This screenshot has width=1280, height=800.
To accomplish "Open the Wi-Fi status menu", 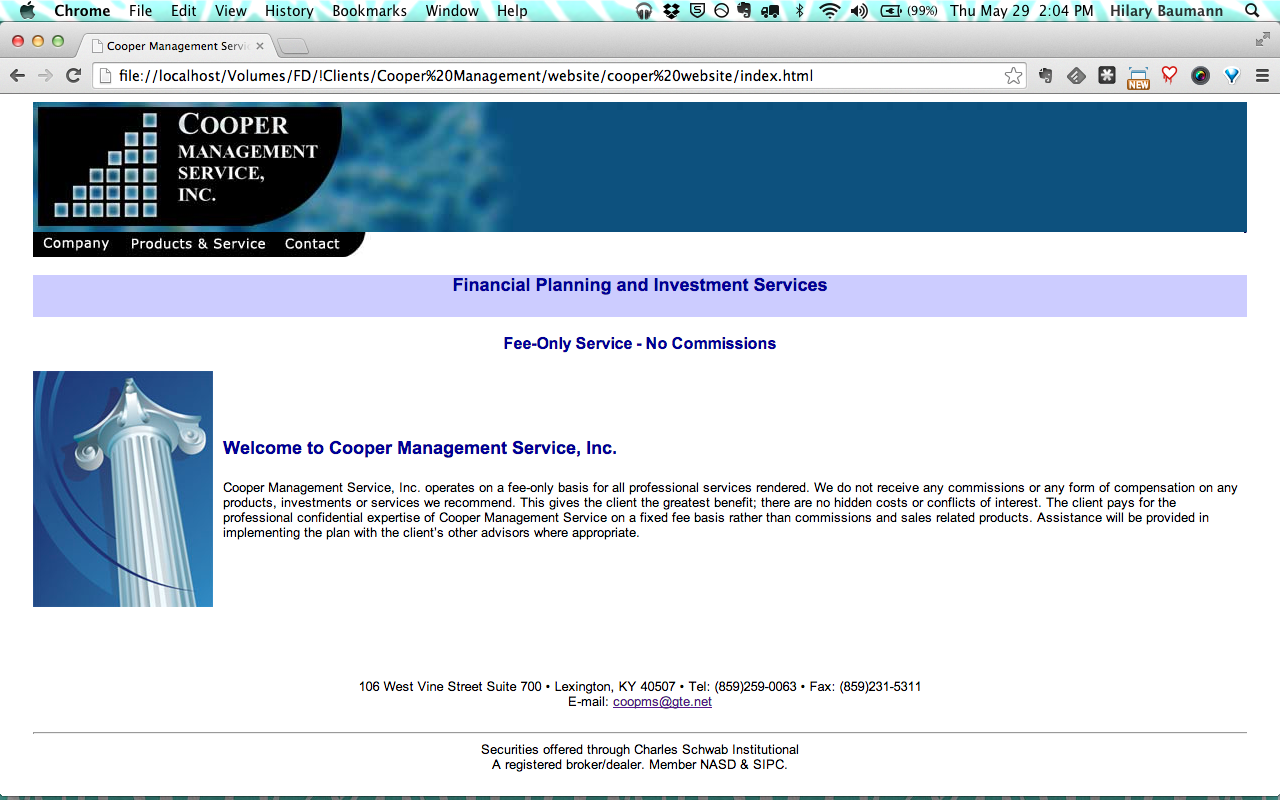I will tap(829, 11).
